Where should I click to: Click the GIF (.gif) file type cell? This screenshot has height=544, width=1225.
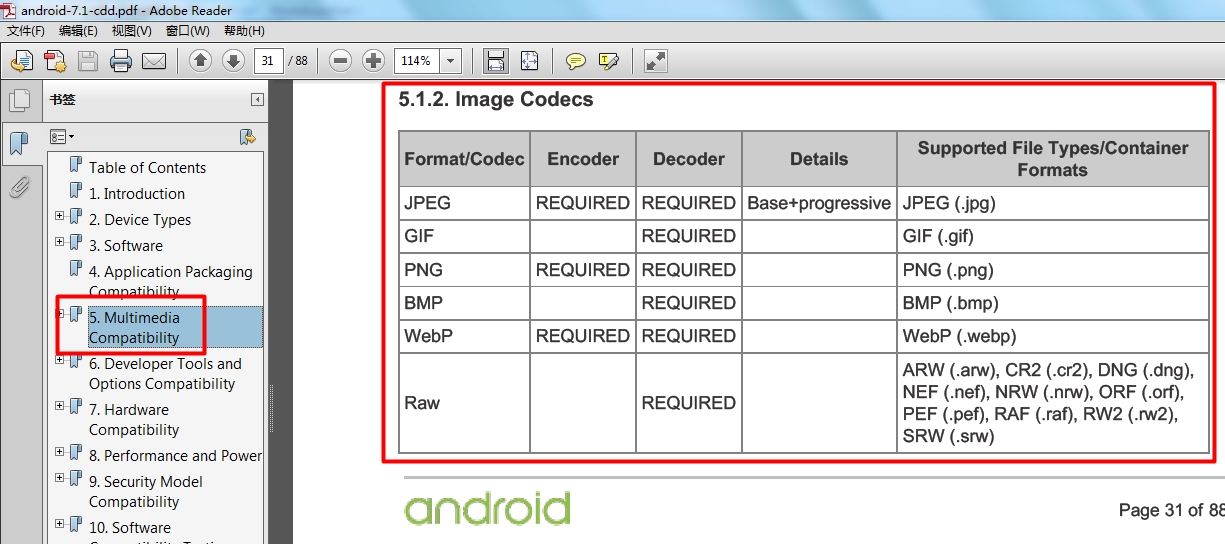pyautogui.click(x=1053, y=236)
